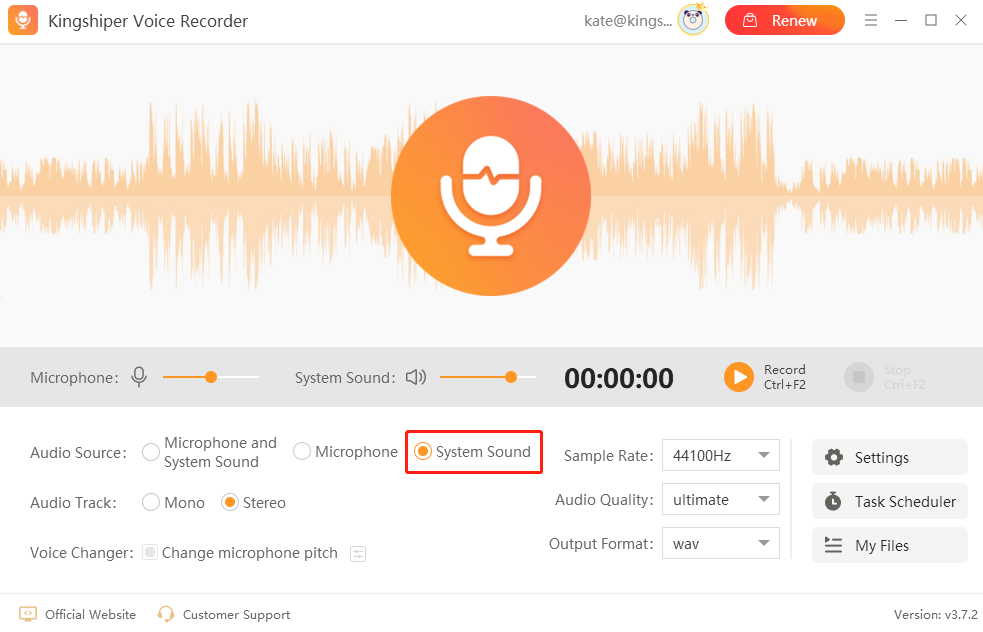Mute system sound via speaker icon

point(416,377)
